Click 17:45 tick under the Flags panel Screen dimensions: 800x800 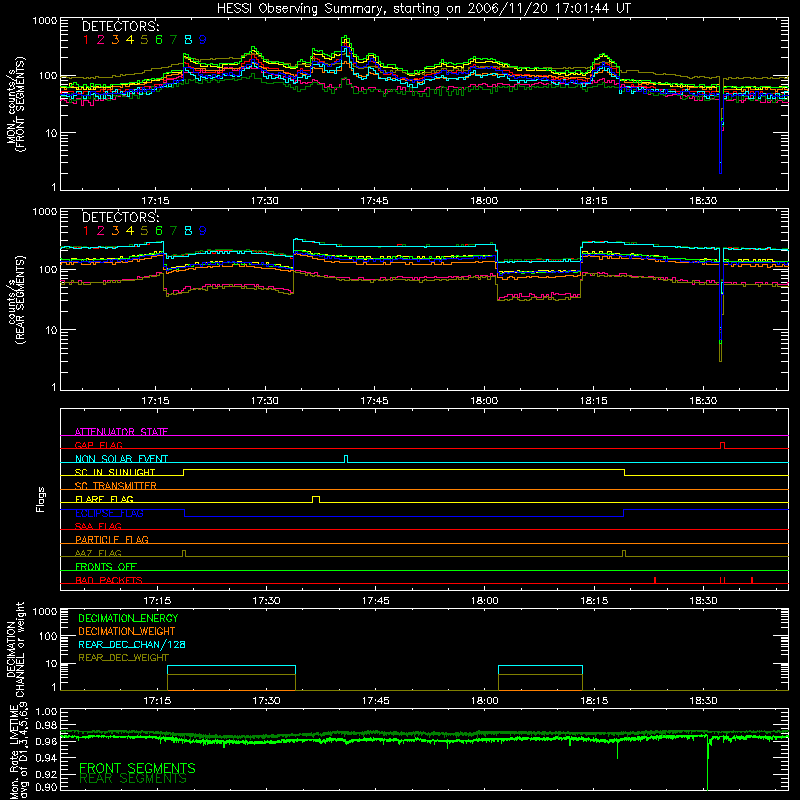coord(376,601)
